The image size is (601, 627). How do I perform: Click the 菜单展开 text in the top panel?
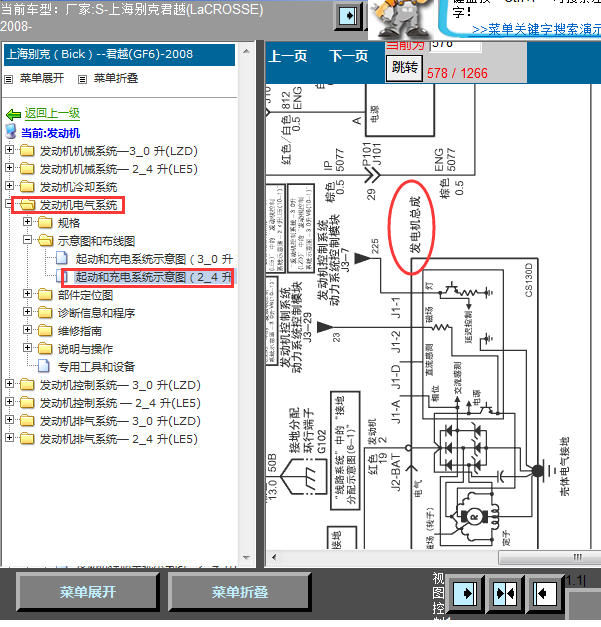(42, 78)
